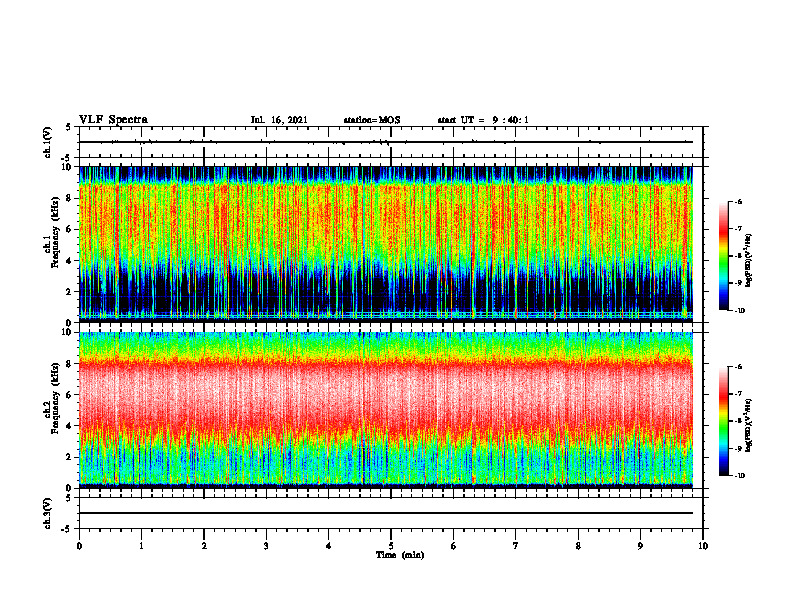
Task: Click the "VLF Spectra" plot title
Action: point(113,120)
